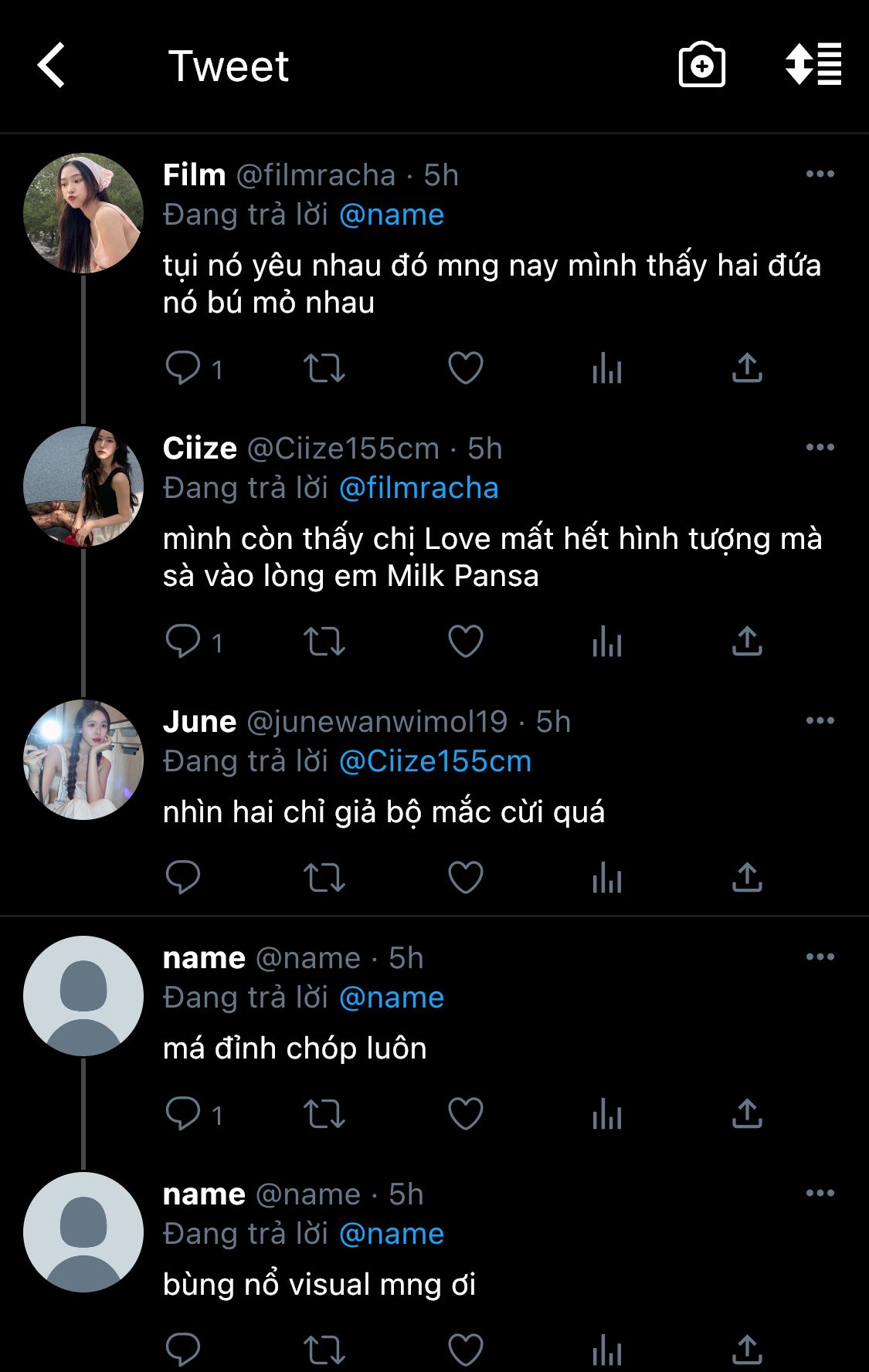Open more options on June's tweet
This screenshot has height=1372, width=869.
pos(820,721)
